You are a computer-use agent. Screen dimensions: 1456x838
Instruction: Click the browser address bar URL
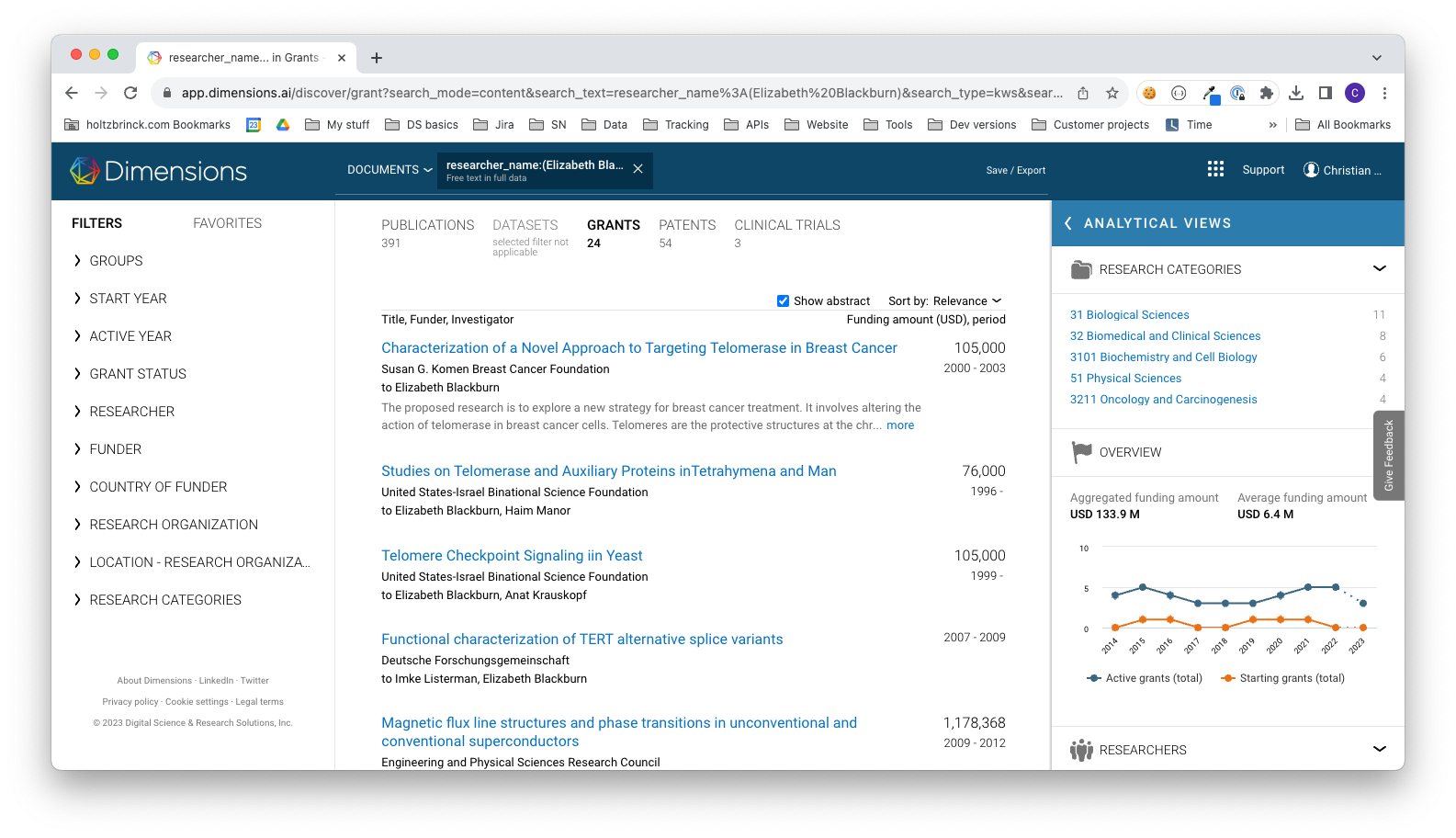point(622,93)
